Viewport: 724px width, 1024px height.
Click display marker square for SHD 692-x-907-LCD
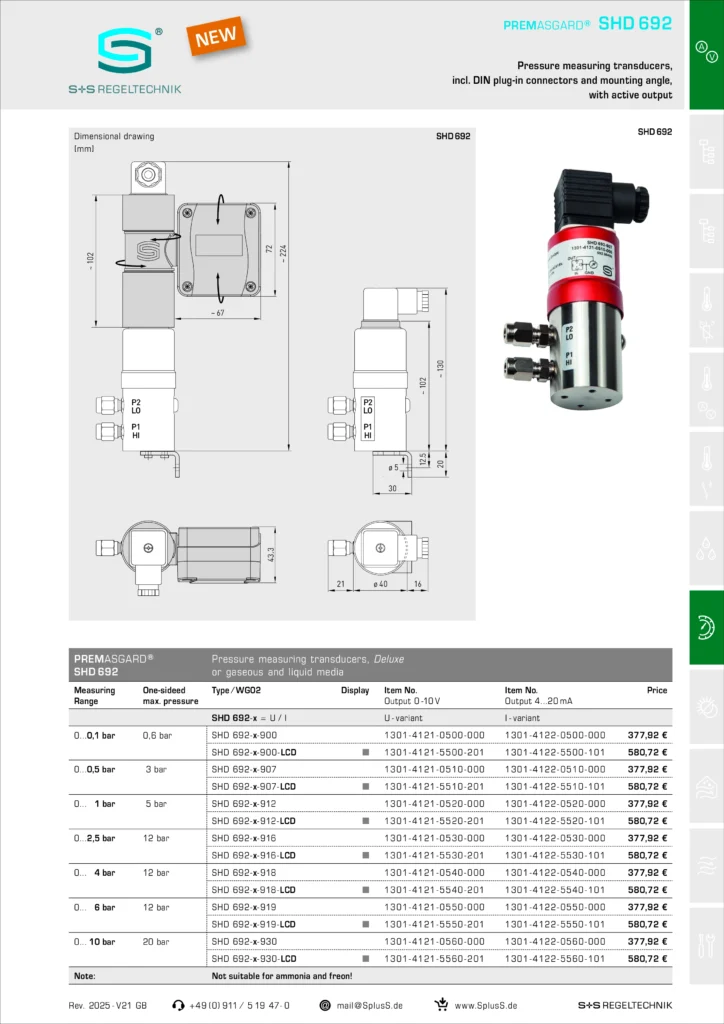tap(366, 787)
